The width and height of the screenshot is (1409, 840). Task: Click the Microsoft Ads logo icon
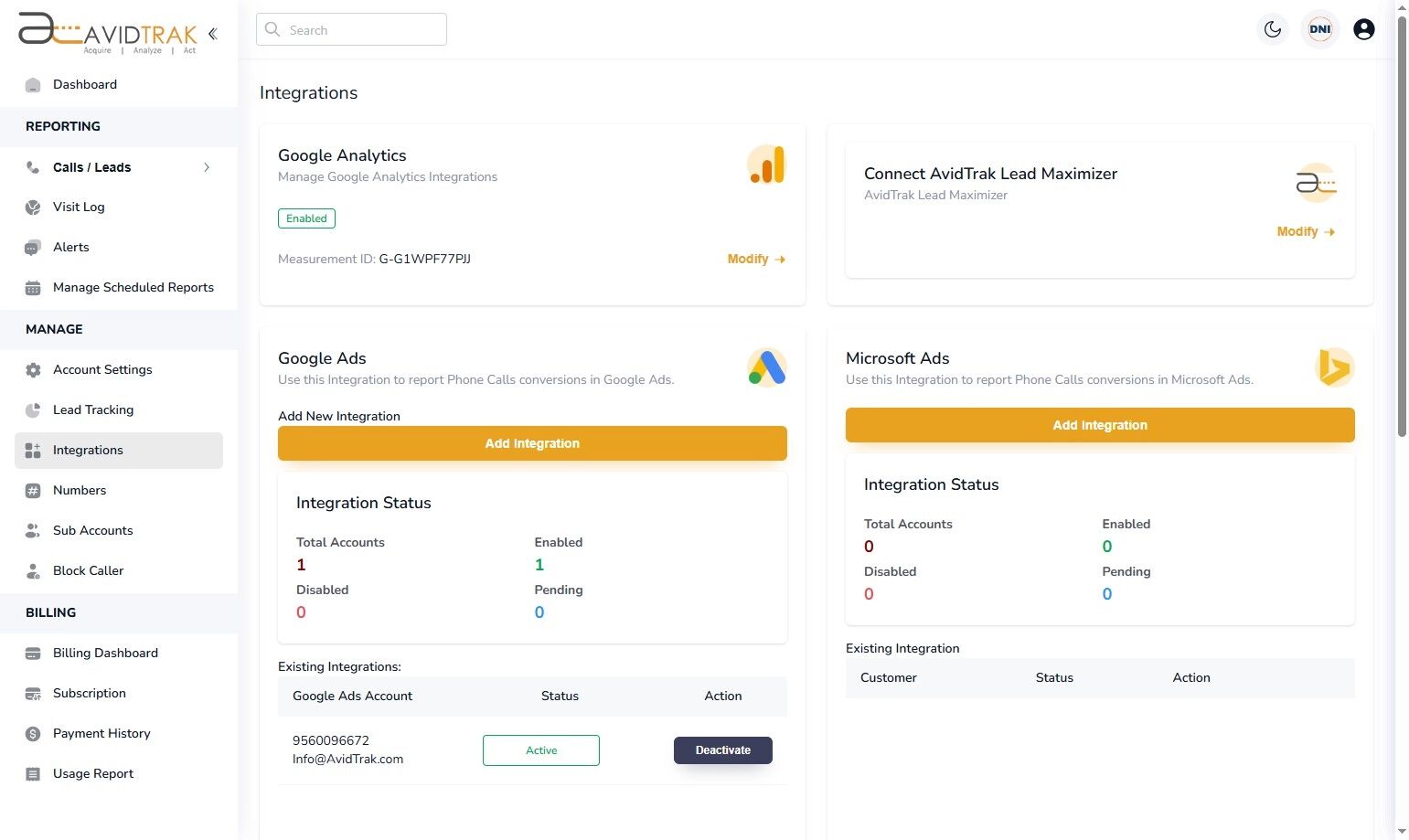pyautogui.click(x=1334, y=367)
